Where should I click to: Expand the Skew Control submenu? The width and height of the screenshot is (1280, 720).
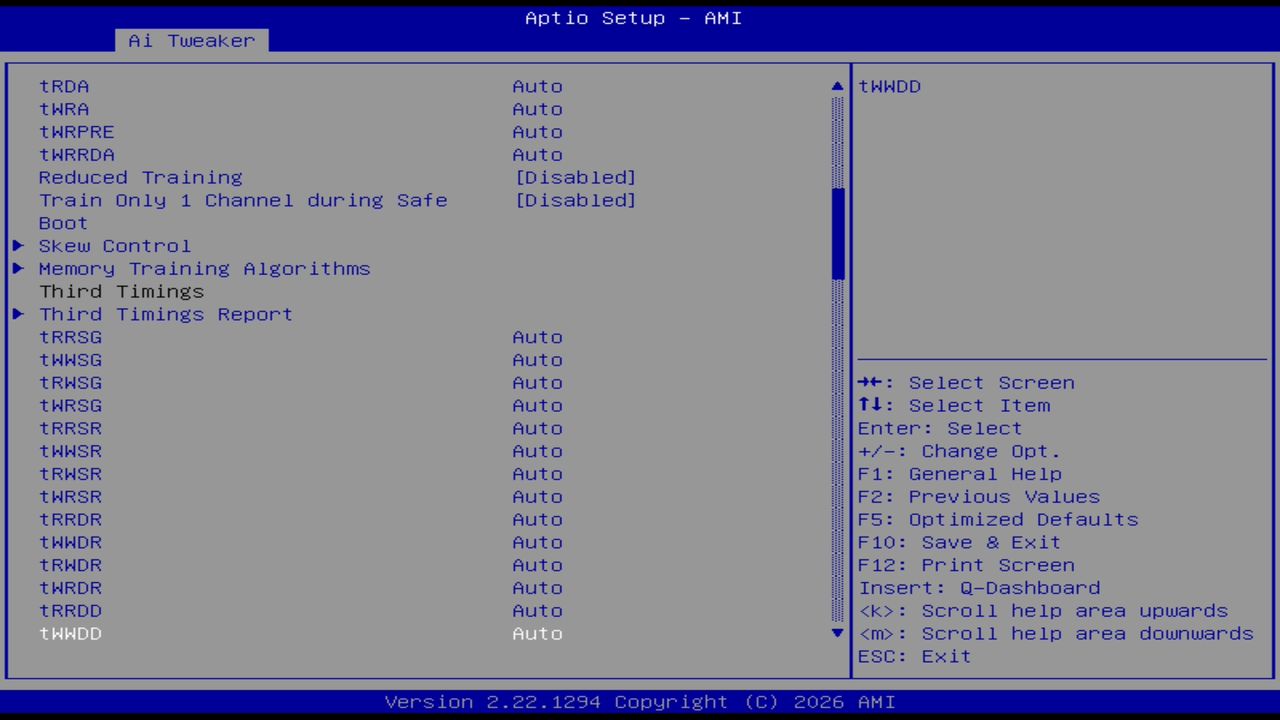click(x=114, y=245)
